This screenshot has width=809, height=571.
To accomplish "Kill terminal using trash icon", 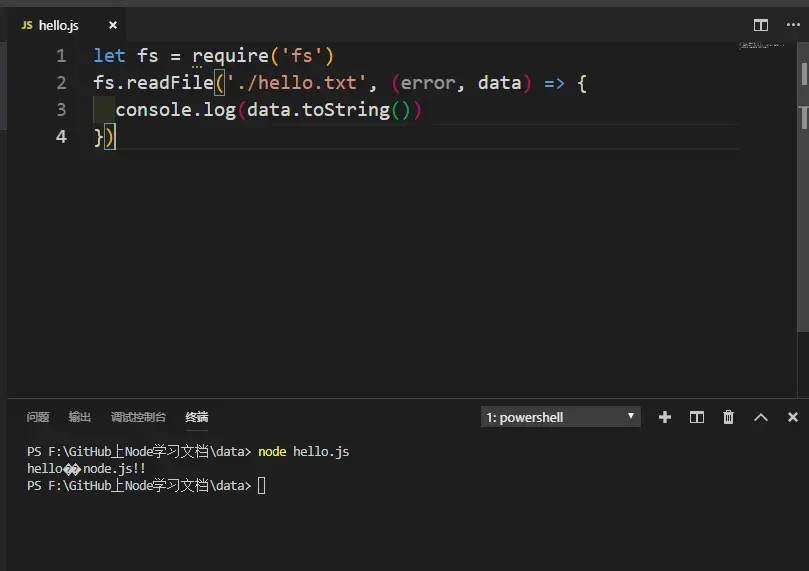I will 729,417.
